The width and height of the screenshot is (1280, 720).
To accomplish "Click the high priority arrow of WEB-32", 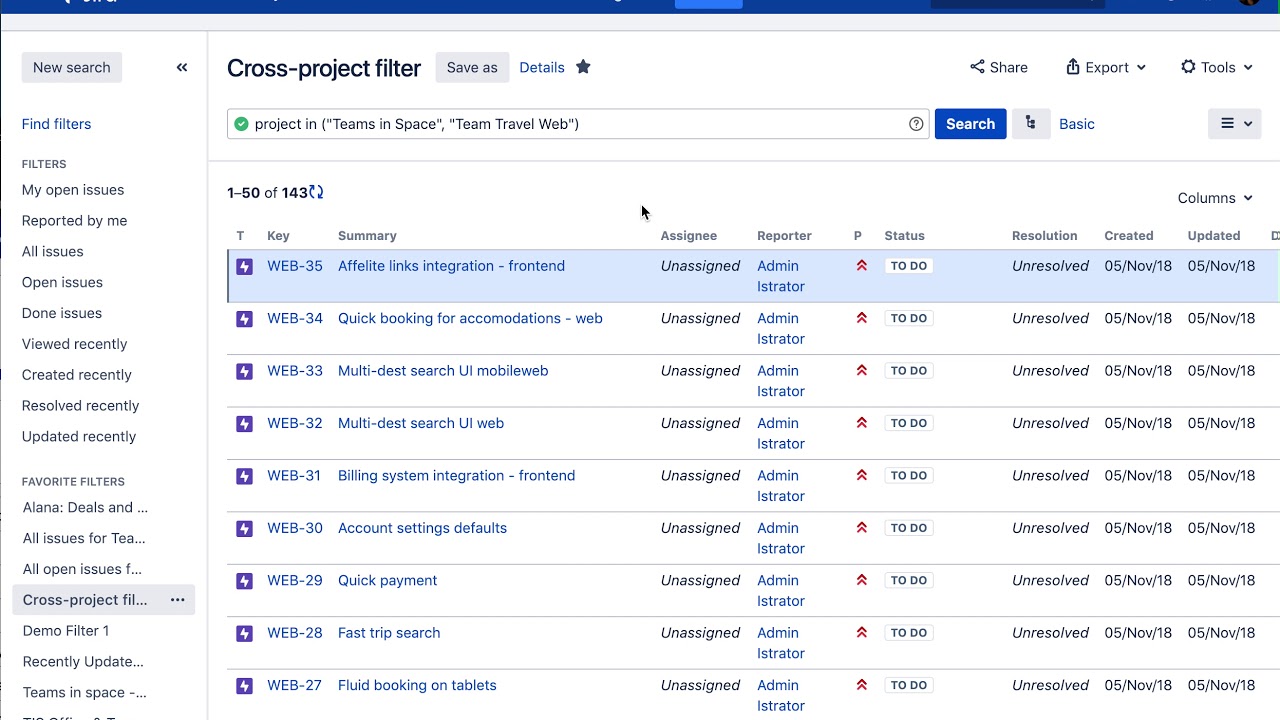I will point(861,423).
